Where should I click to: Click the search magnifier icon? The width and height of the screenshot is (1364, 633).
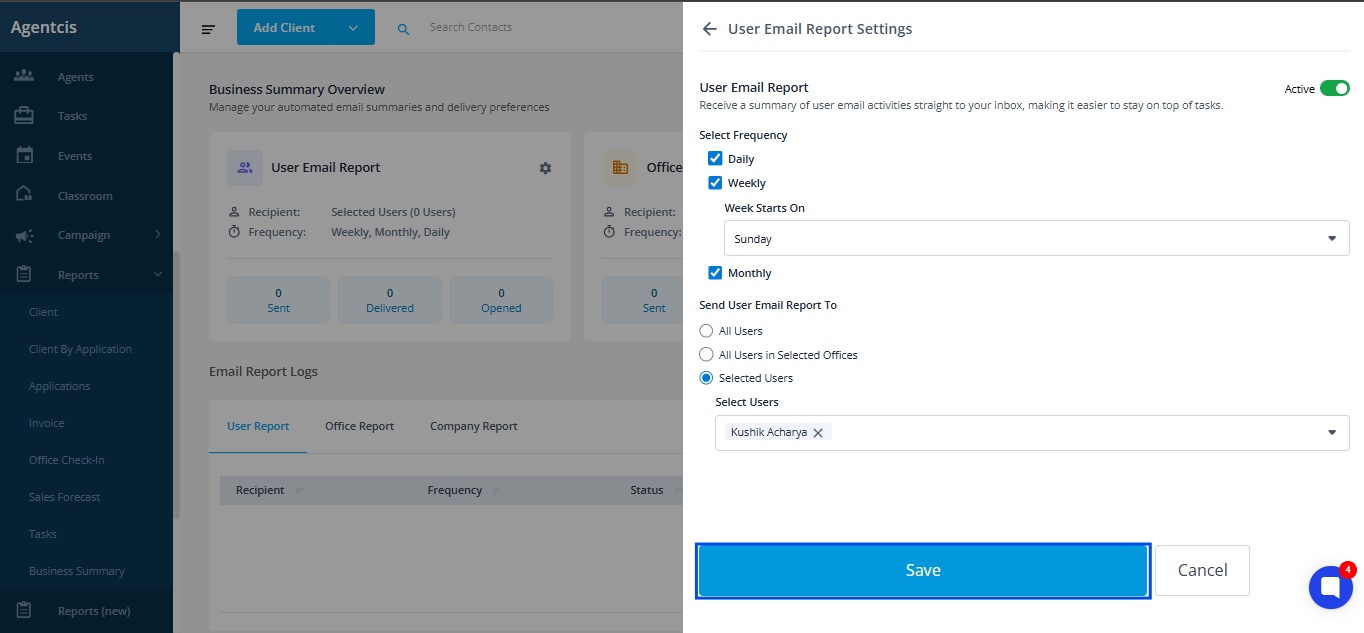click(404, 29)
